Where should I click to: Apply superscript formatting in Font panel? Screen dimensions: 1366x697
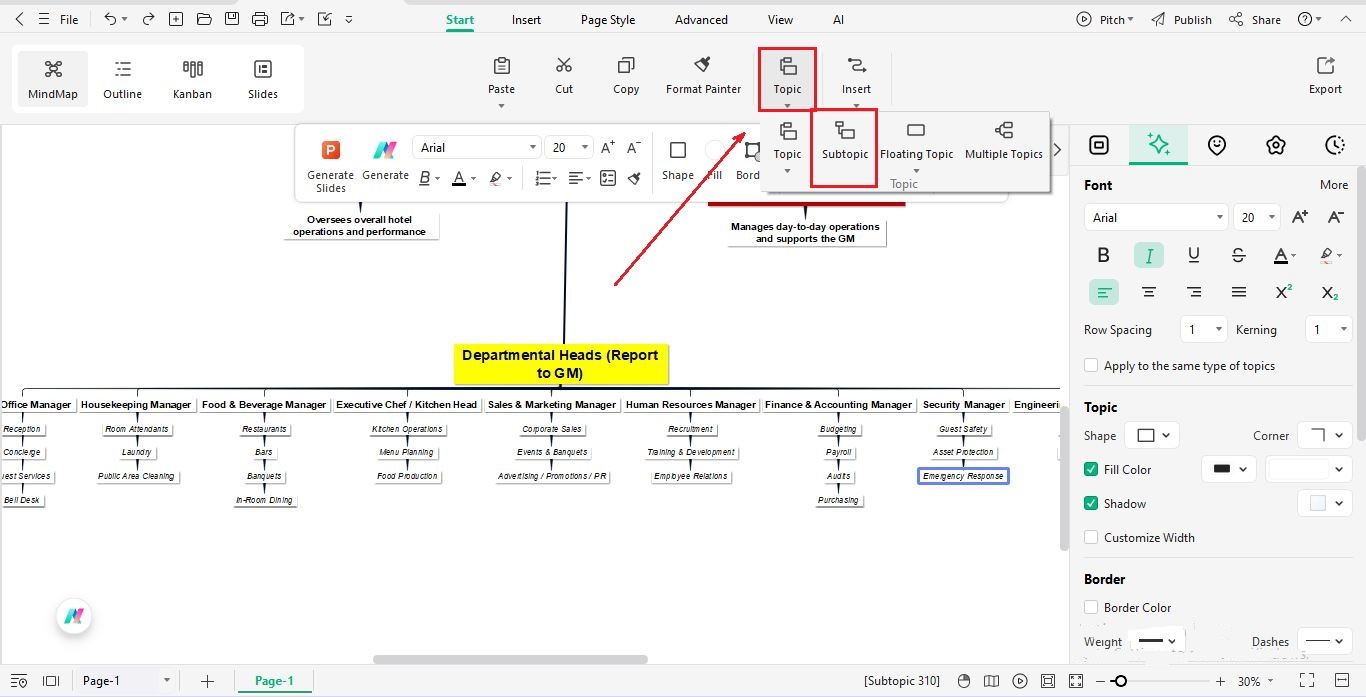point(1284,292)
